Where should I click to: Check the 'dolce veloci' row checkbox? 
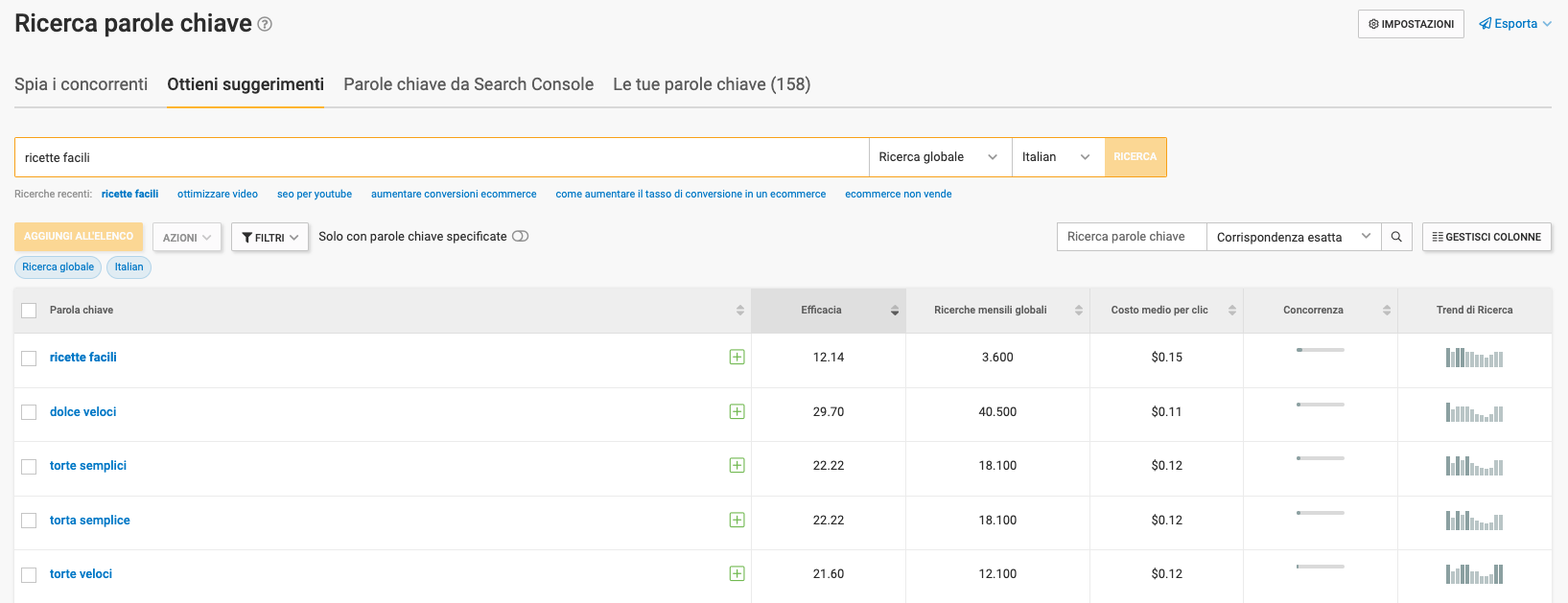29,412
